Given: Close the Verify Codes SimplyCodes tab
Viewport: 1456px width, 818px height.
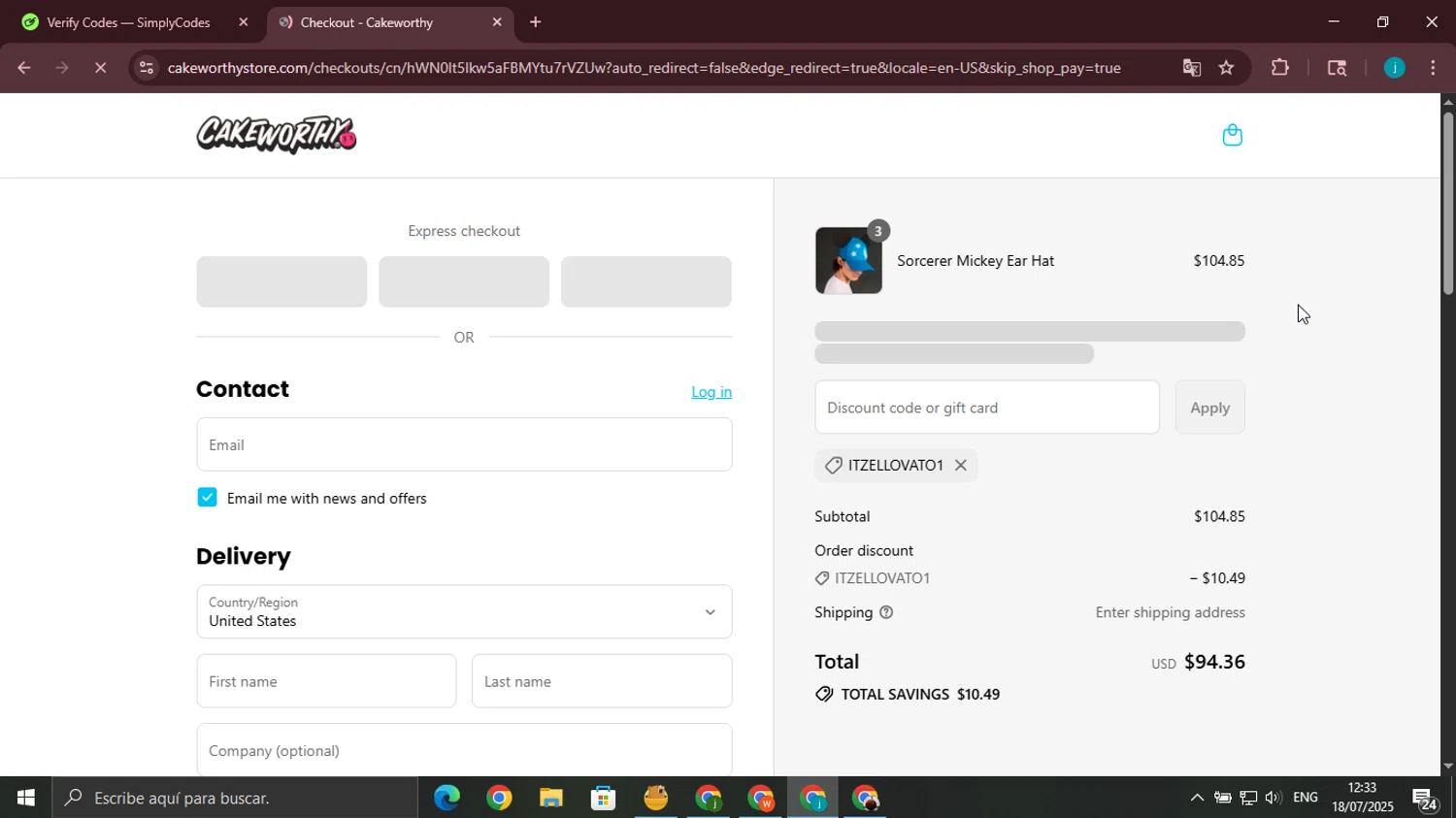Looking at the screenshot, I should (244, 21).
